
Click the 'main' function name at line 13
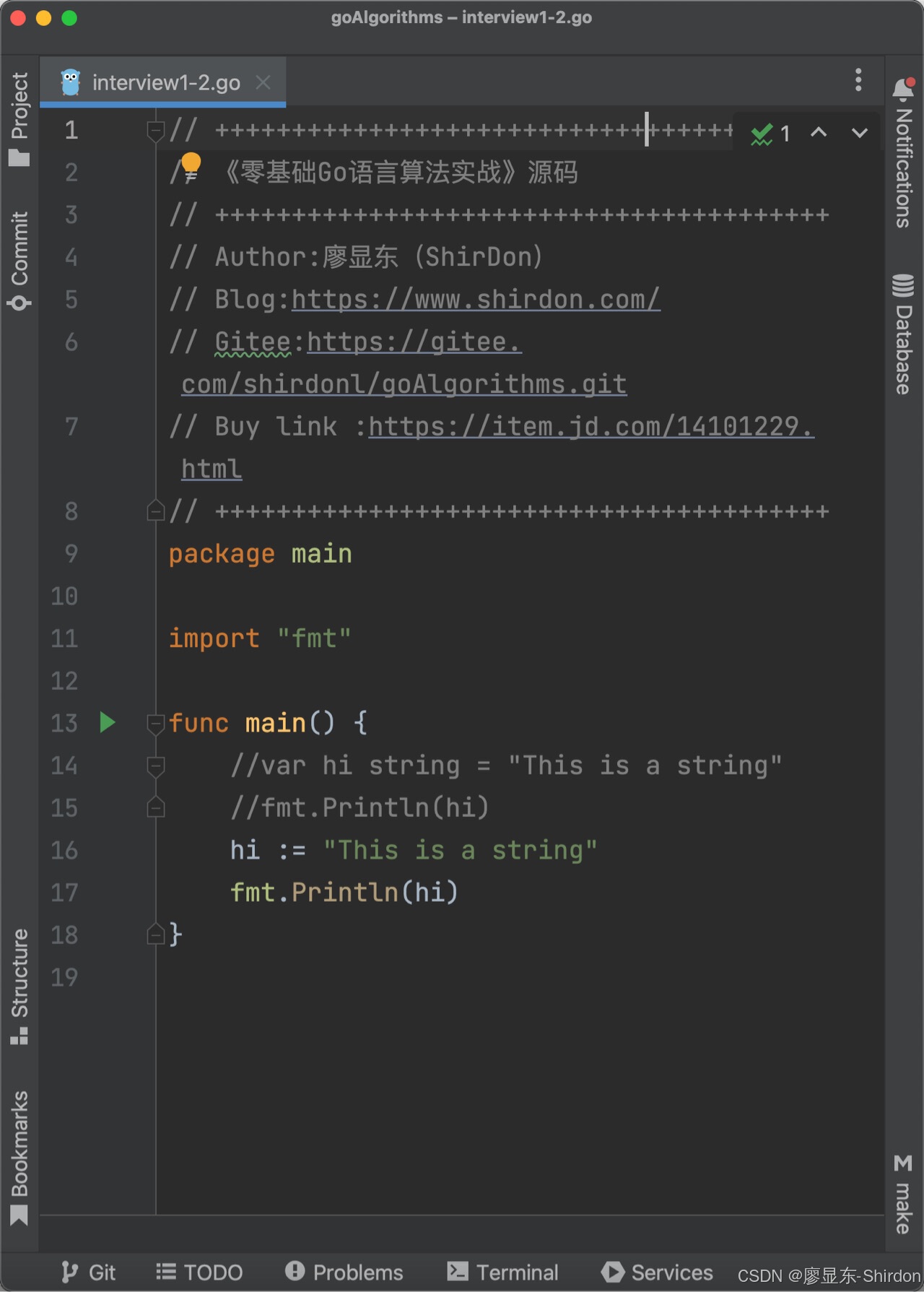[x=275, y=723]
